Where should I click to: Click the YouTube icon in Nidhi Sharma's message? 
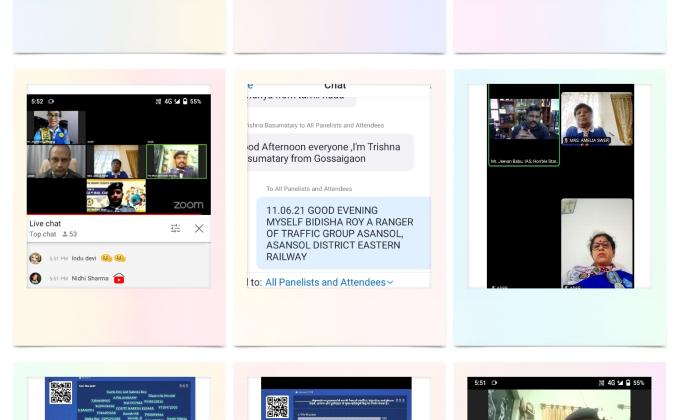[x=118, y=278]
